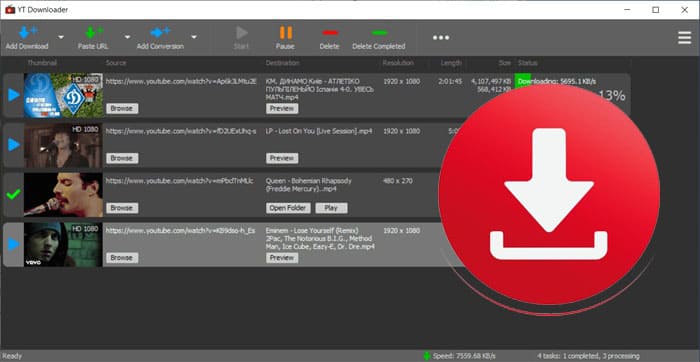Click Play for Queen Bohemian Rhapsody

click(x=331, y=208)
